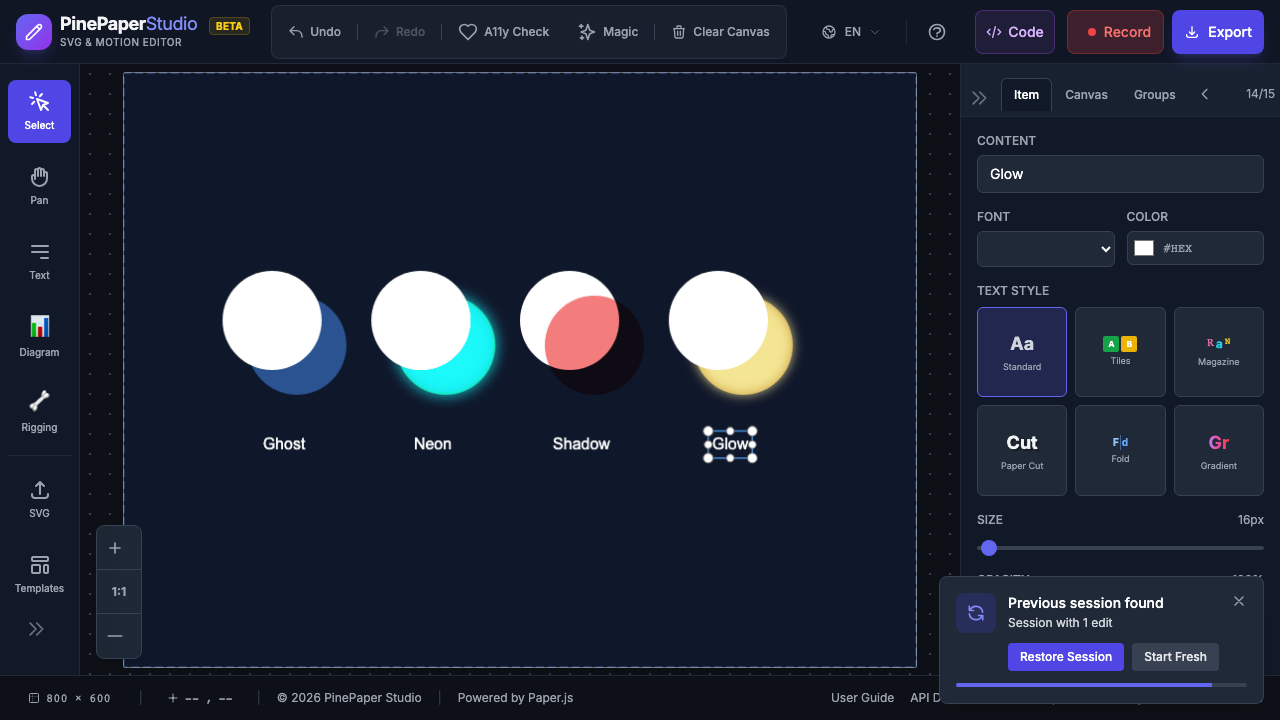
Task: Apply the Gradient text style
Action: click(x=1218, y=450)
